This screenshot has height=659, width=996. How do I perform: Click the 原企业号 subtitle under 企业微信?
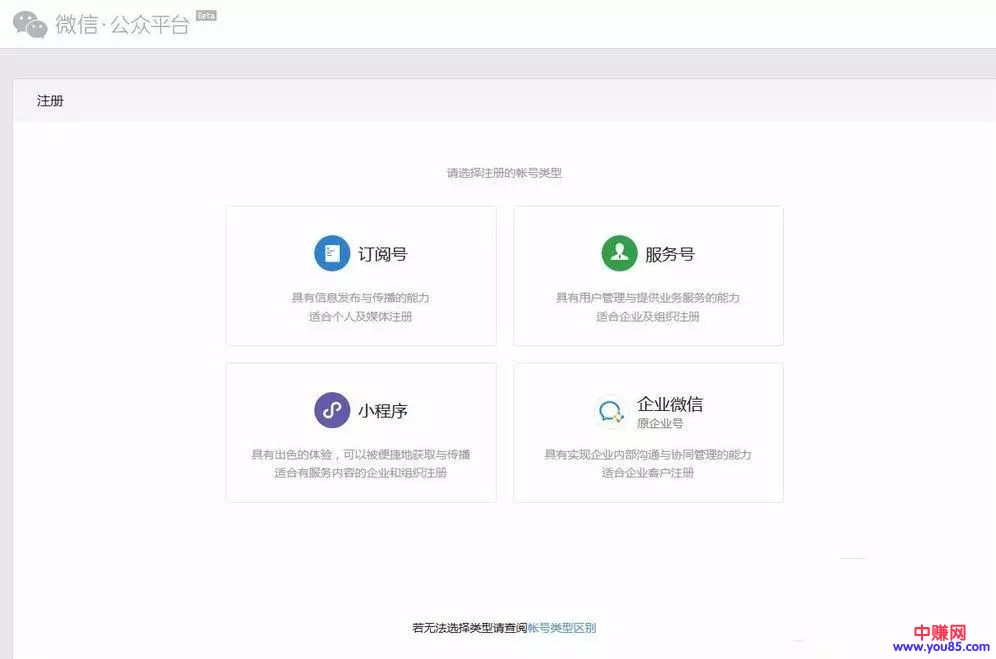point(660,424)
